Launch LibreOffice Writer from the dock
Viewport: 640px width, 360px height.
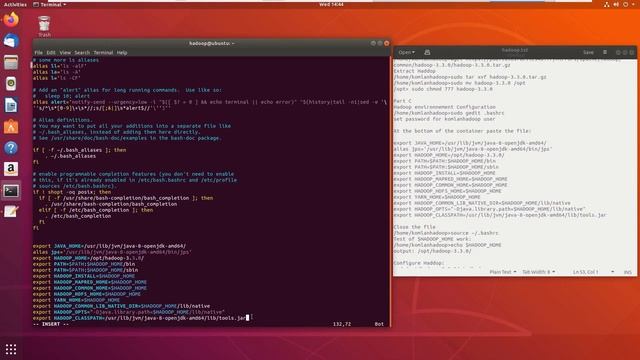click(11, 105)
